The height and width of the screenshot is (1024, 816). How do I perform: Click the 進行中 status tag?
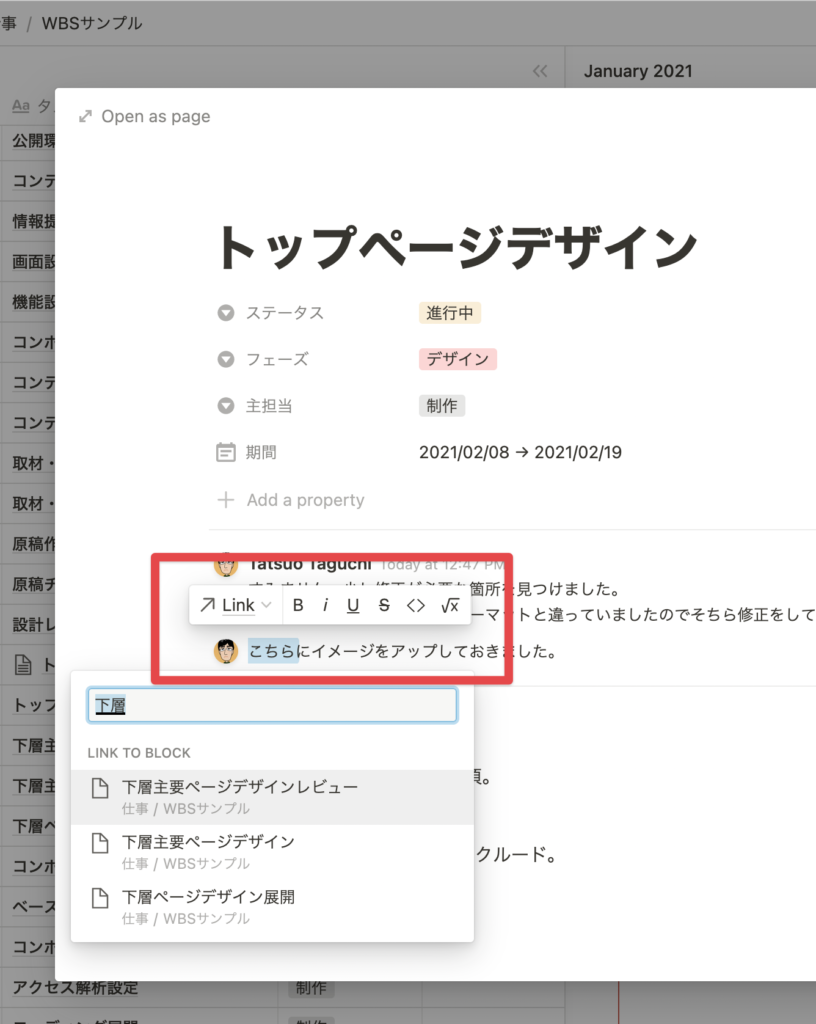(450, 313)
